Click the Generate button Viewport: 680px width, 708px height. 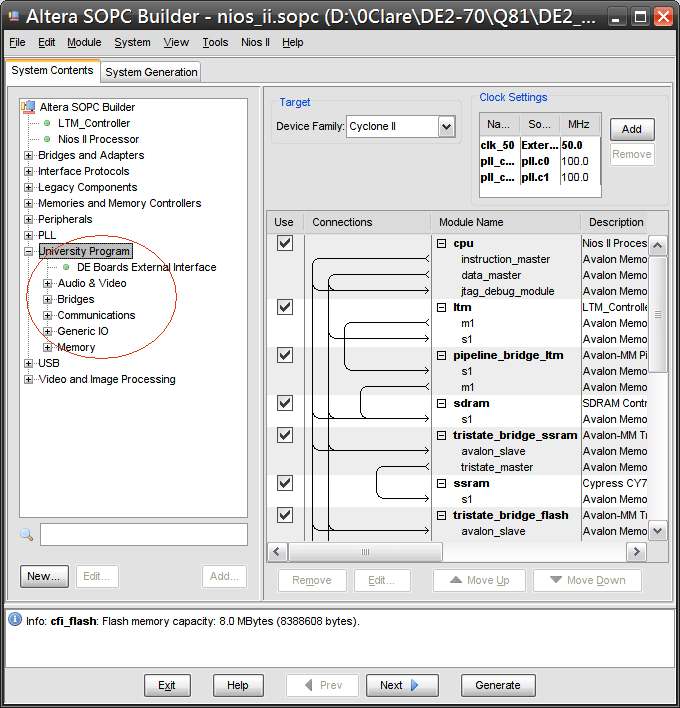[498, 685]
